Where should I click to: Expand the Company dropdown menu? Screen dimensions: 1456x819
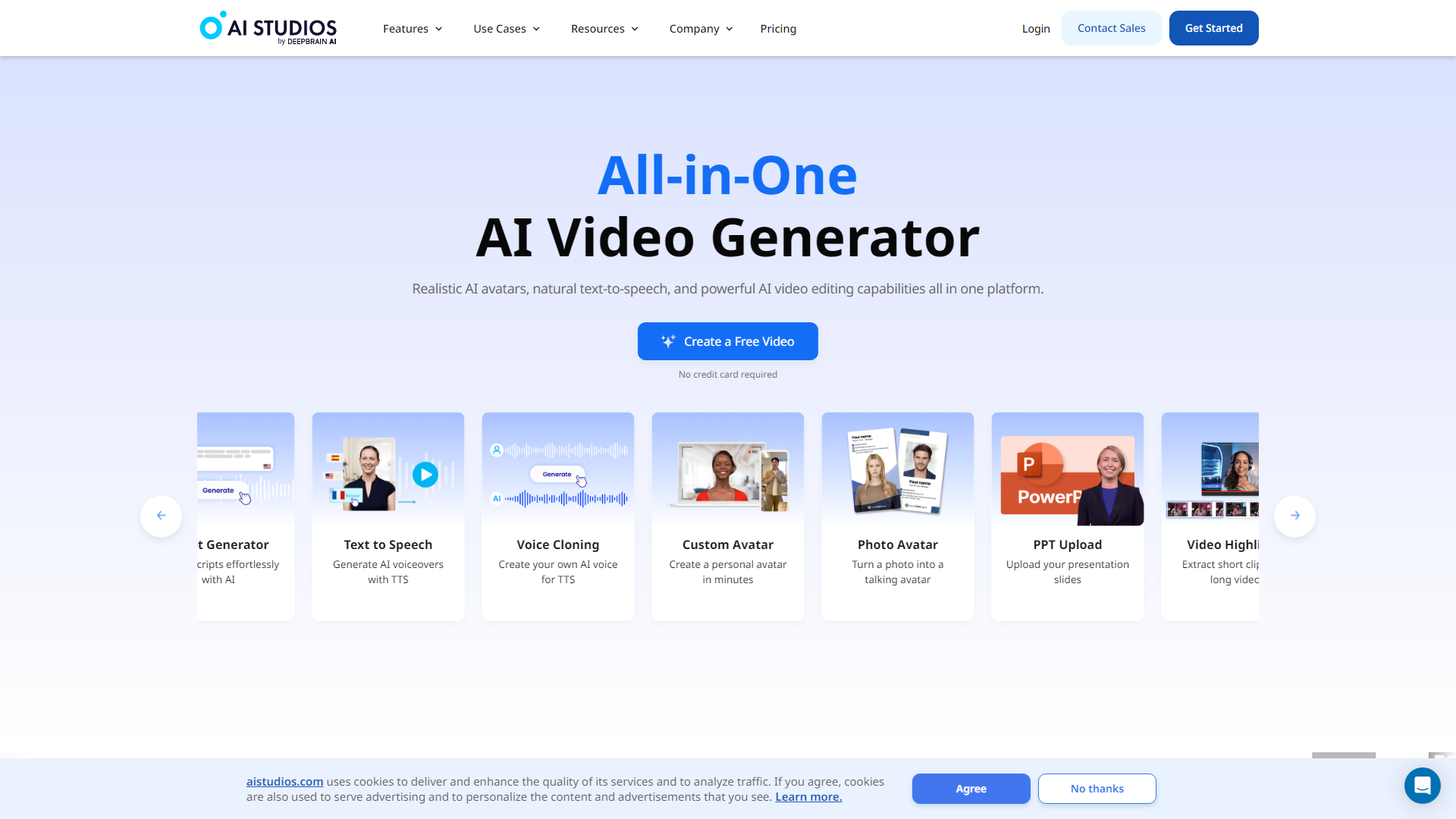point(701,28)
